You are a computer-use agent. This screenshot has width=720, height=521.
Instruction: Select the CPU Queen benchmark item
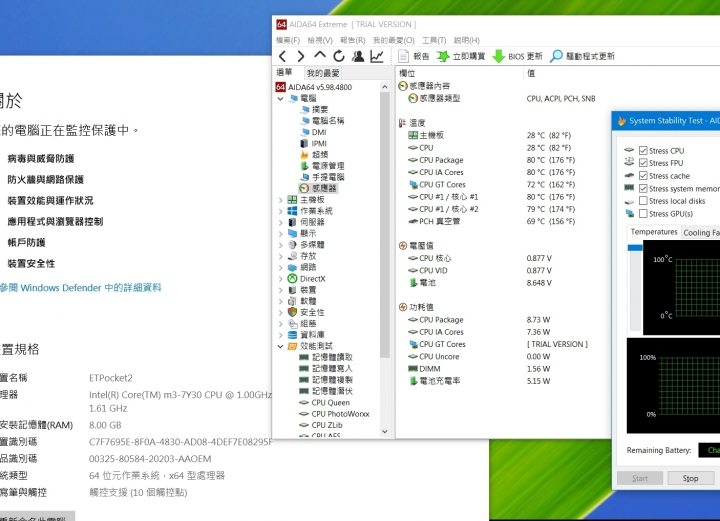tap(324, 403)
